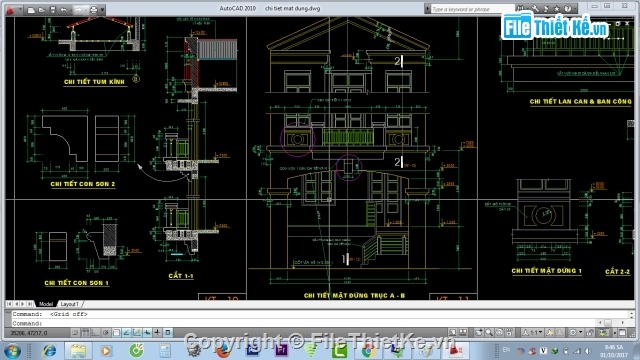Switch to the Model tab
This screenshot has width=640, height=360.
click(x=46, y=304)
